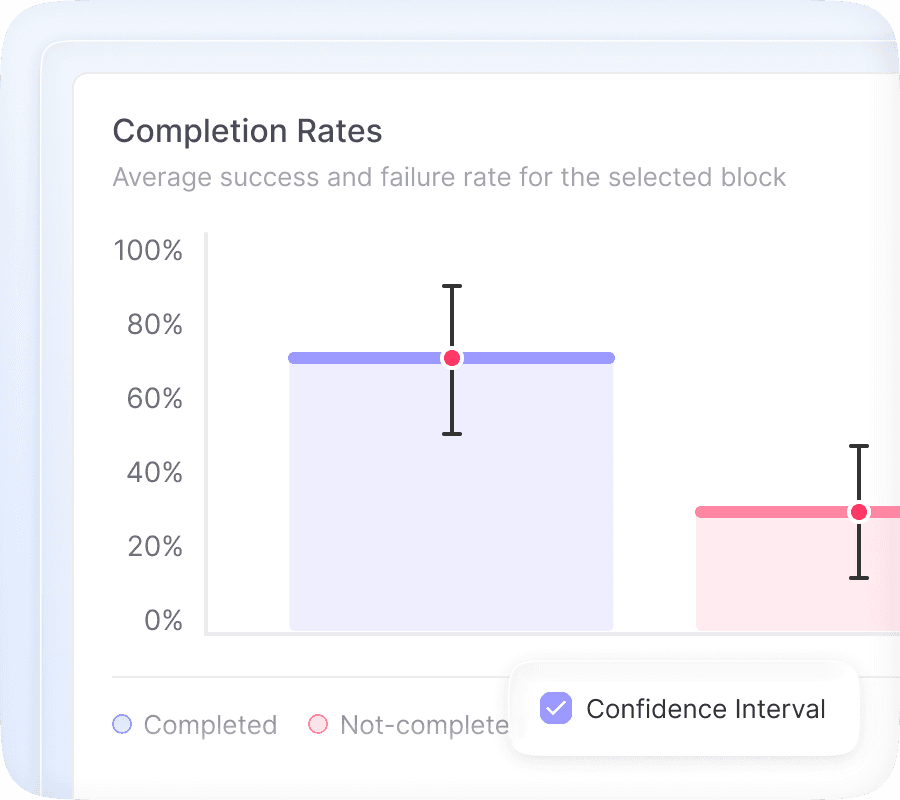This screenshot has width=900, height=800.
Task: Click the Completed legend color circle
Action: 122,725
